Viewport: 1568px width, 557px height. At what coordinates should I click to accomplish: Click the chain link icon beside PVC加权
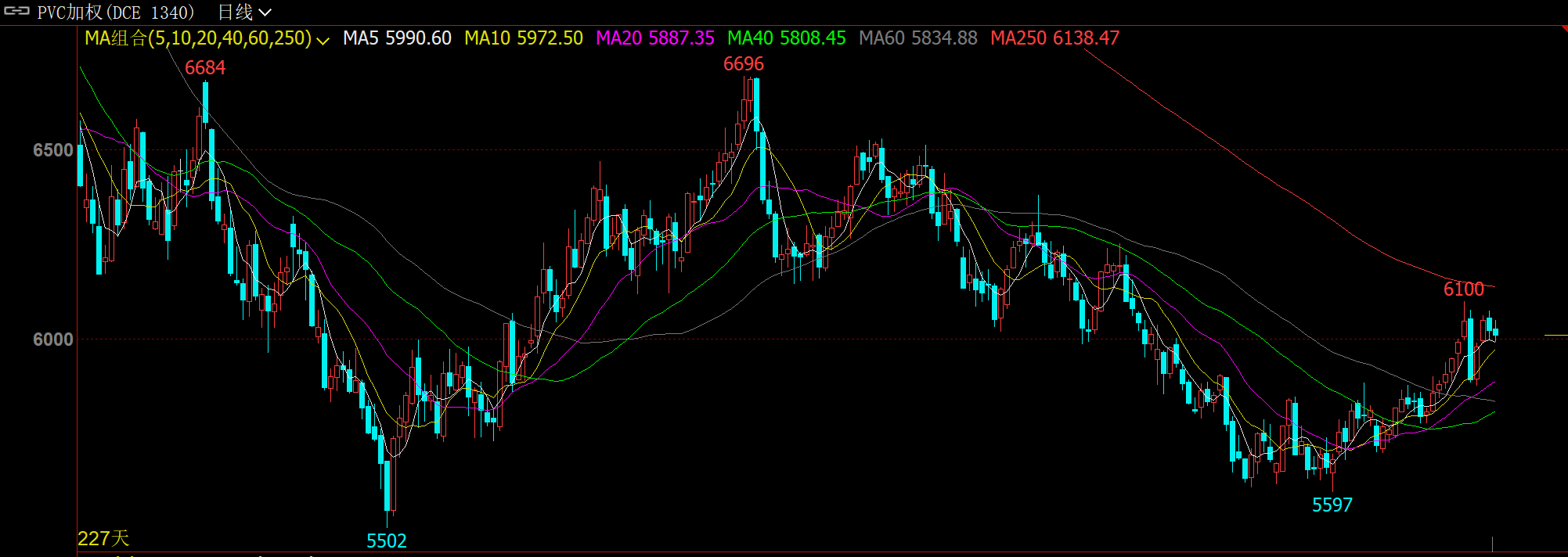[16, 12]
